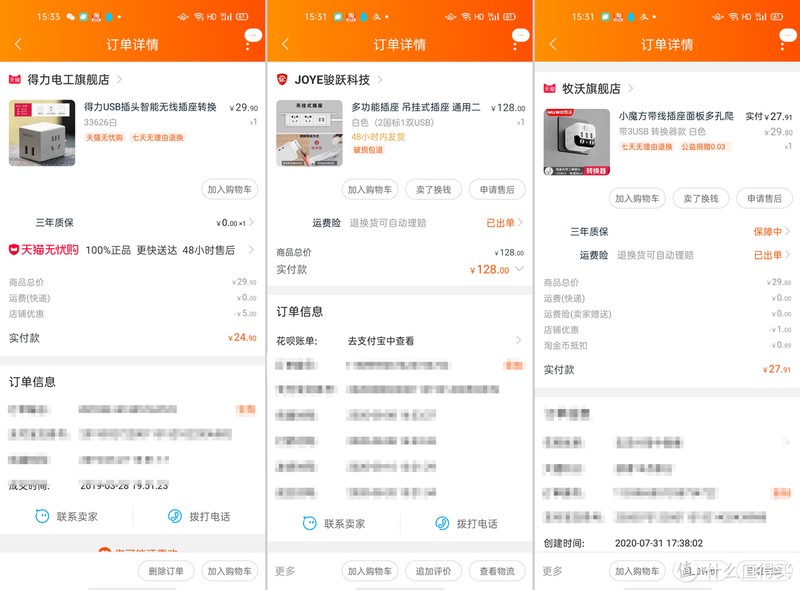
Task: Tap the Tmall logo beside 得力电工旗舰店
Action: (x=15, y=80)
